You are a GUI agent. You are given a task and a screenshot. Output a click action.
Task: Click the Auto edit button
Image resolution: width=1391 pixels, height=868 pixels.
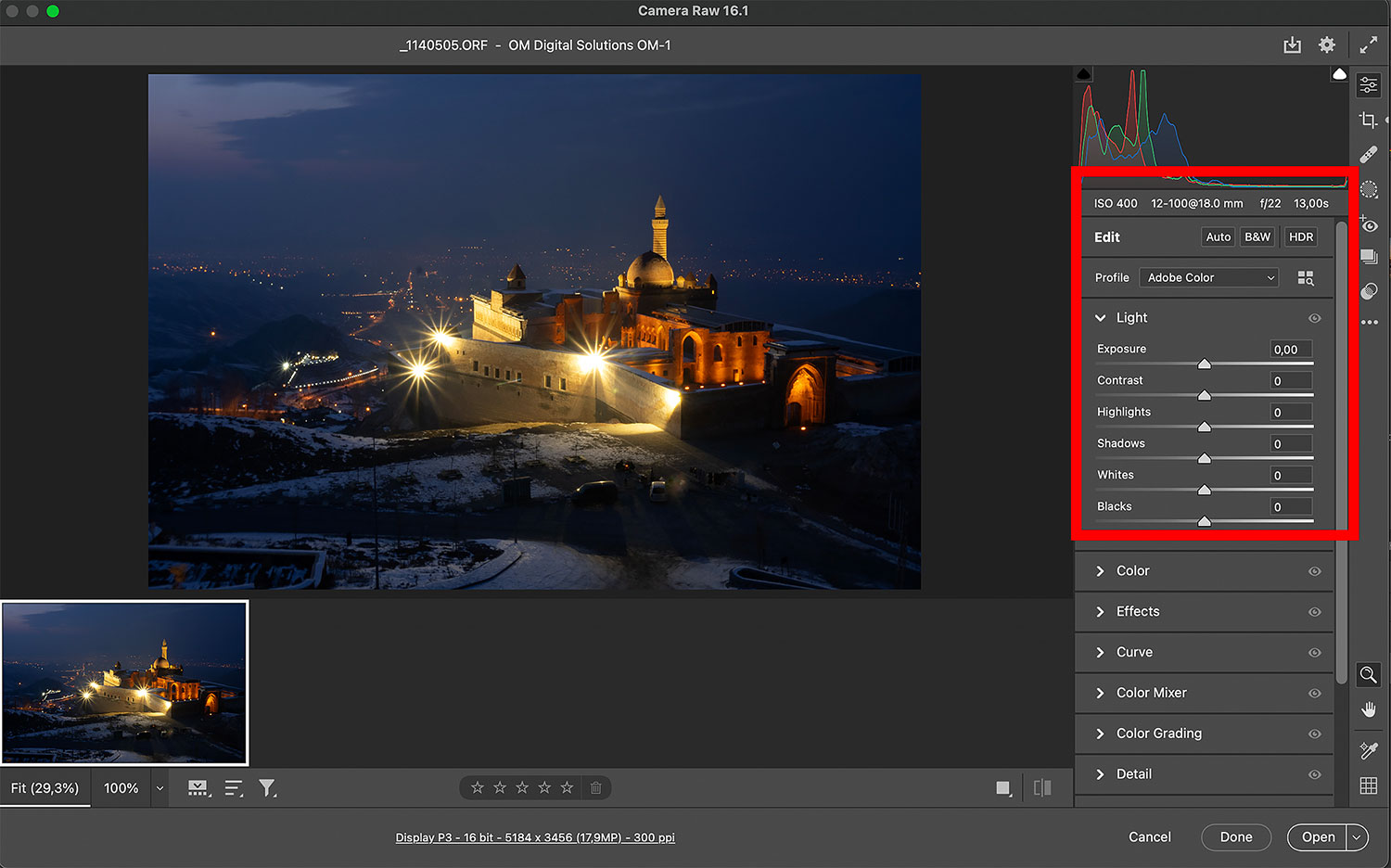tap(1218, 237)
